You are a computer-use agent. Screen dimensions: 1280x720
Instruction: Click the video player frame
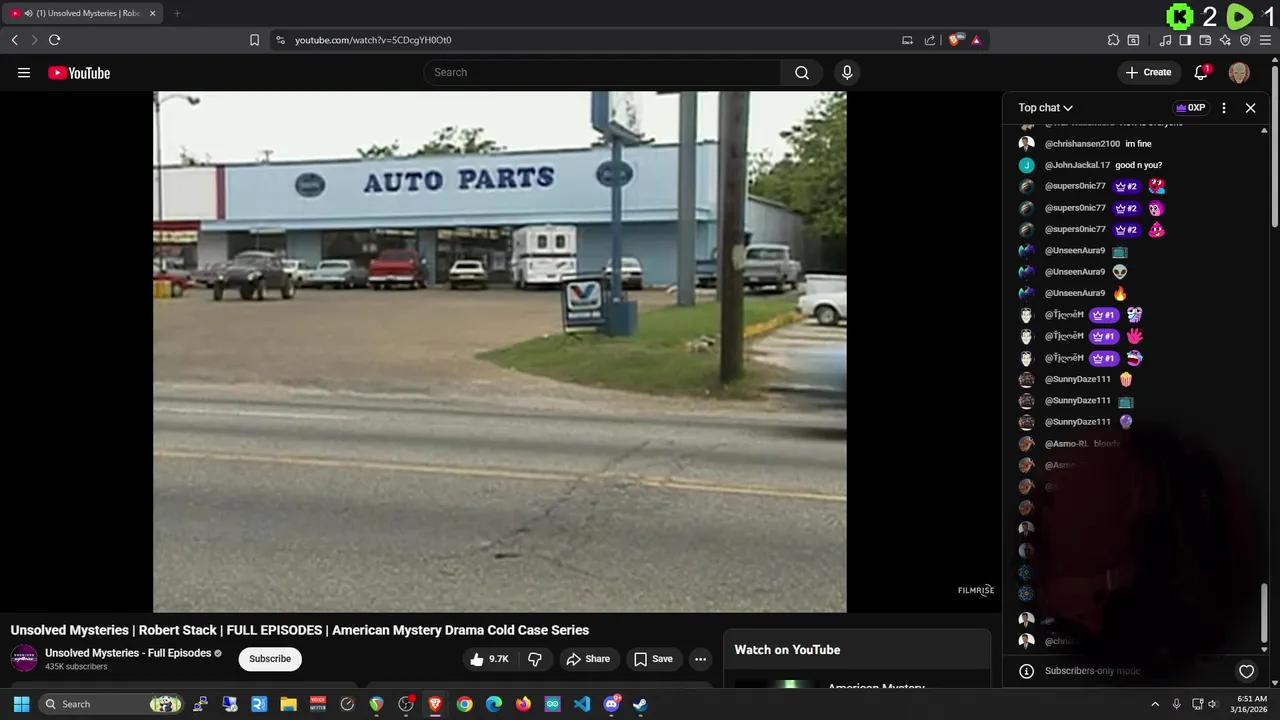500,351
